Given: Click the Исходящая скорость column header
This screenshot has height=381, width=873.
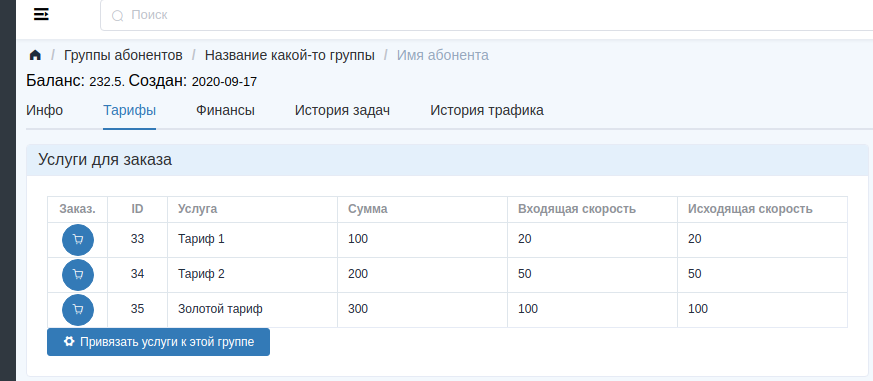Looking at the screenshot, I should [x=750, y=209].
